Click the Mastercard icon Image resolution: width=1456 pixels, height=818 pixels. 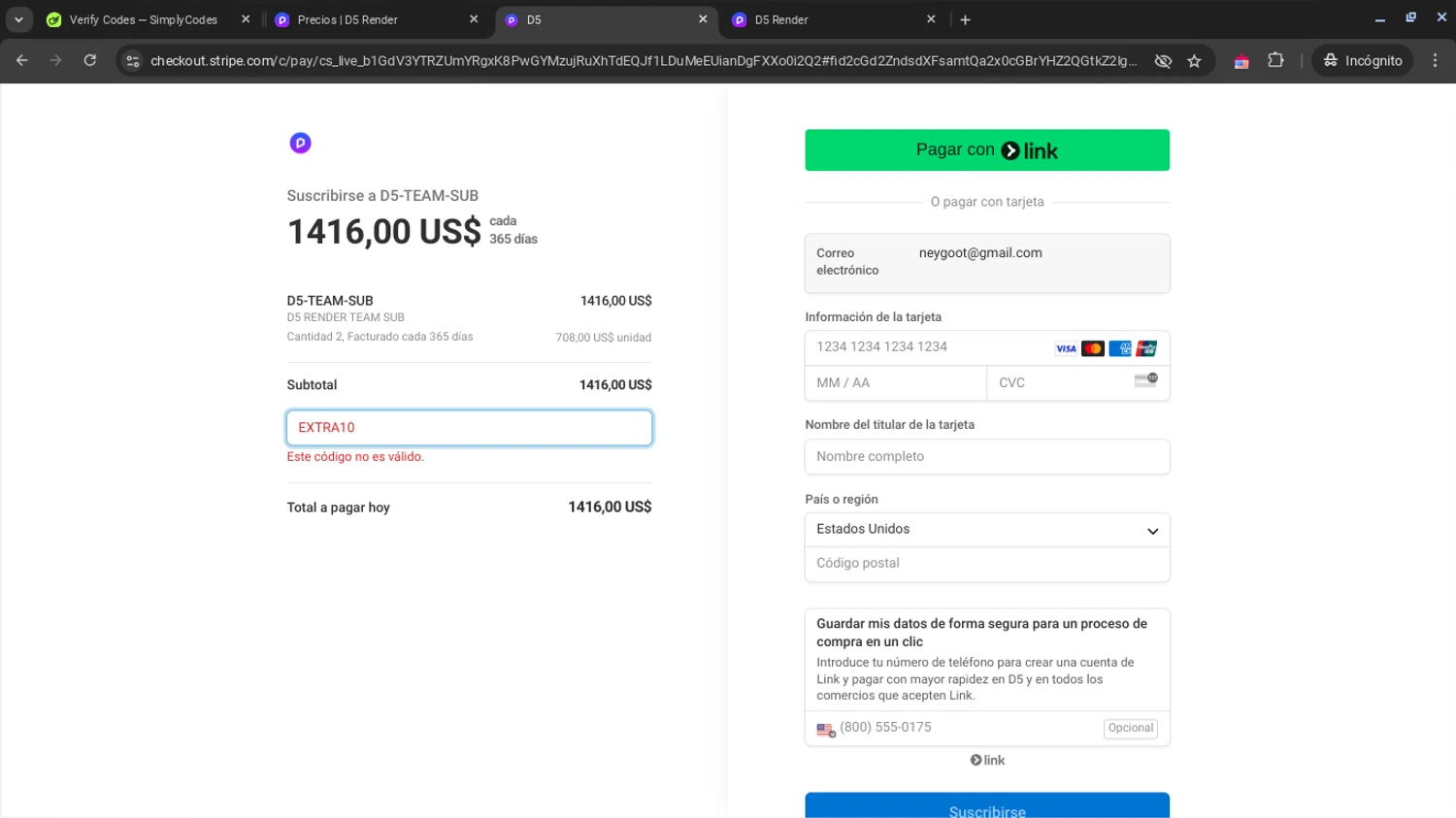click(x=1093, y=348)
